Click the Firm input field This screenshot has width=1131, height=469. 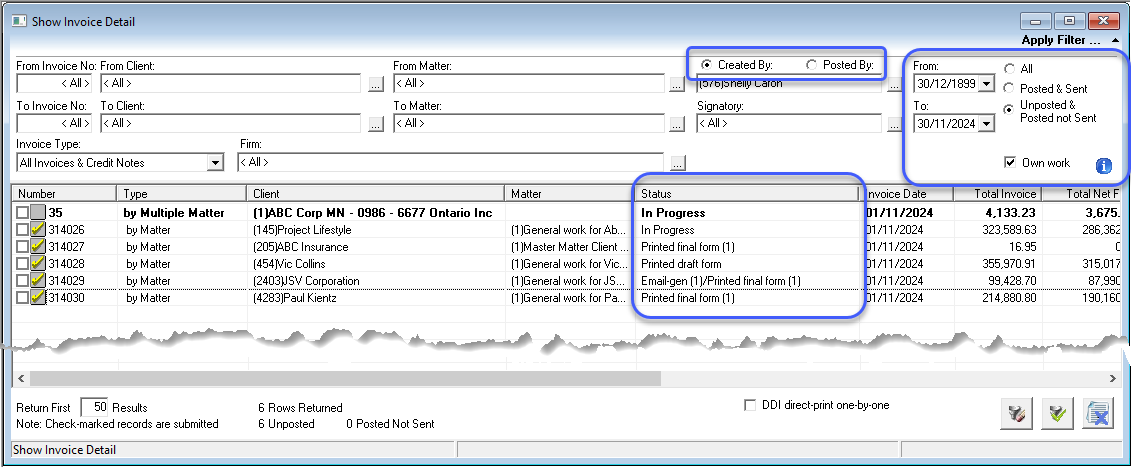click(x=450, y=163)
